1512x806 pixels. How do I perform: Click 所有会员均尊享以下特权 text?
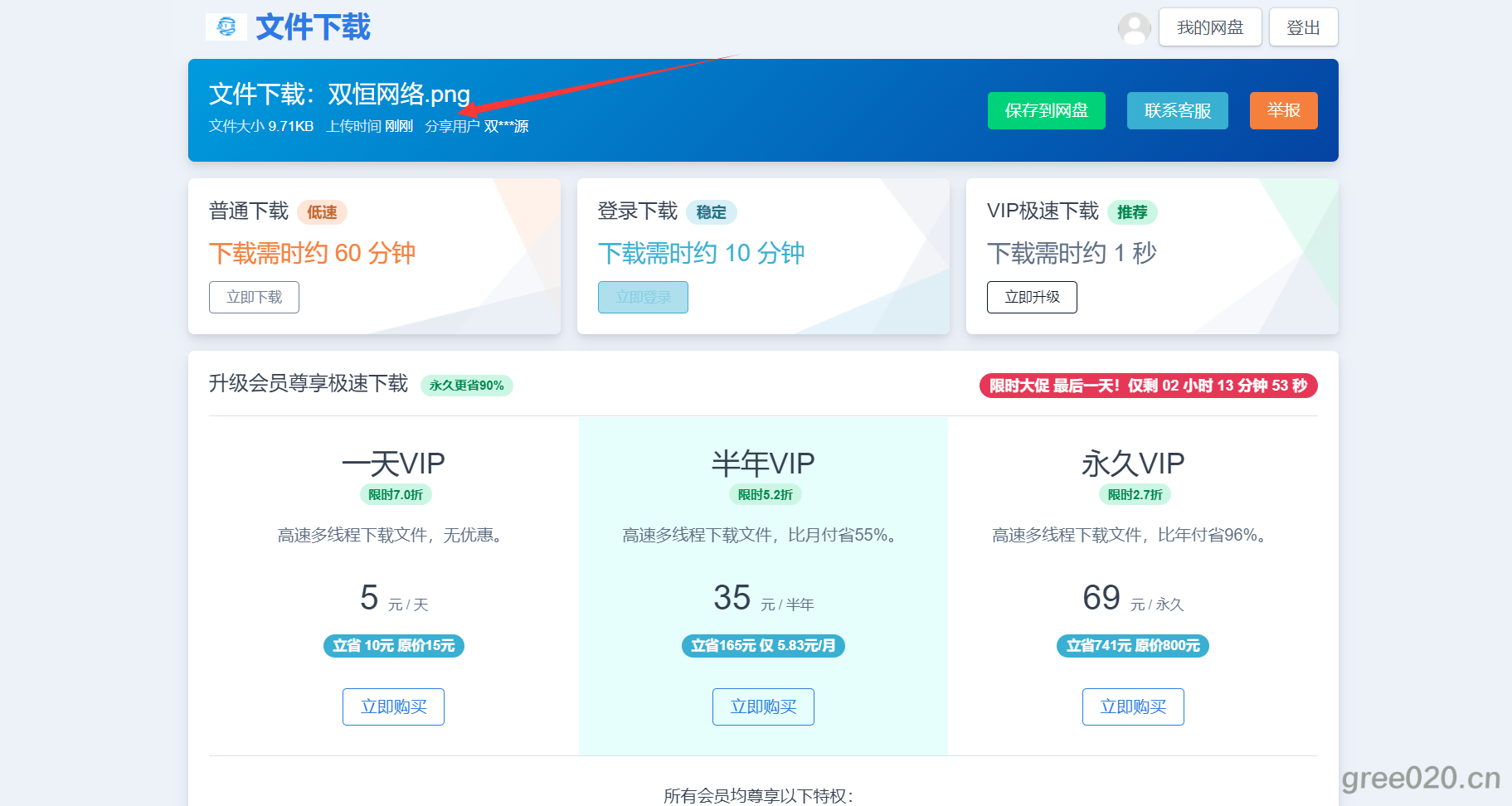click(x=758, y=796)
